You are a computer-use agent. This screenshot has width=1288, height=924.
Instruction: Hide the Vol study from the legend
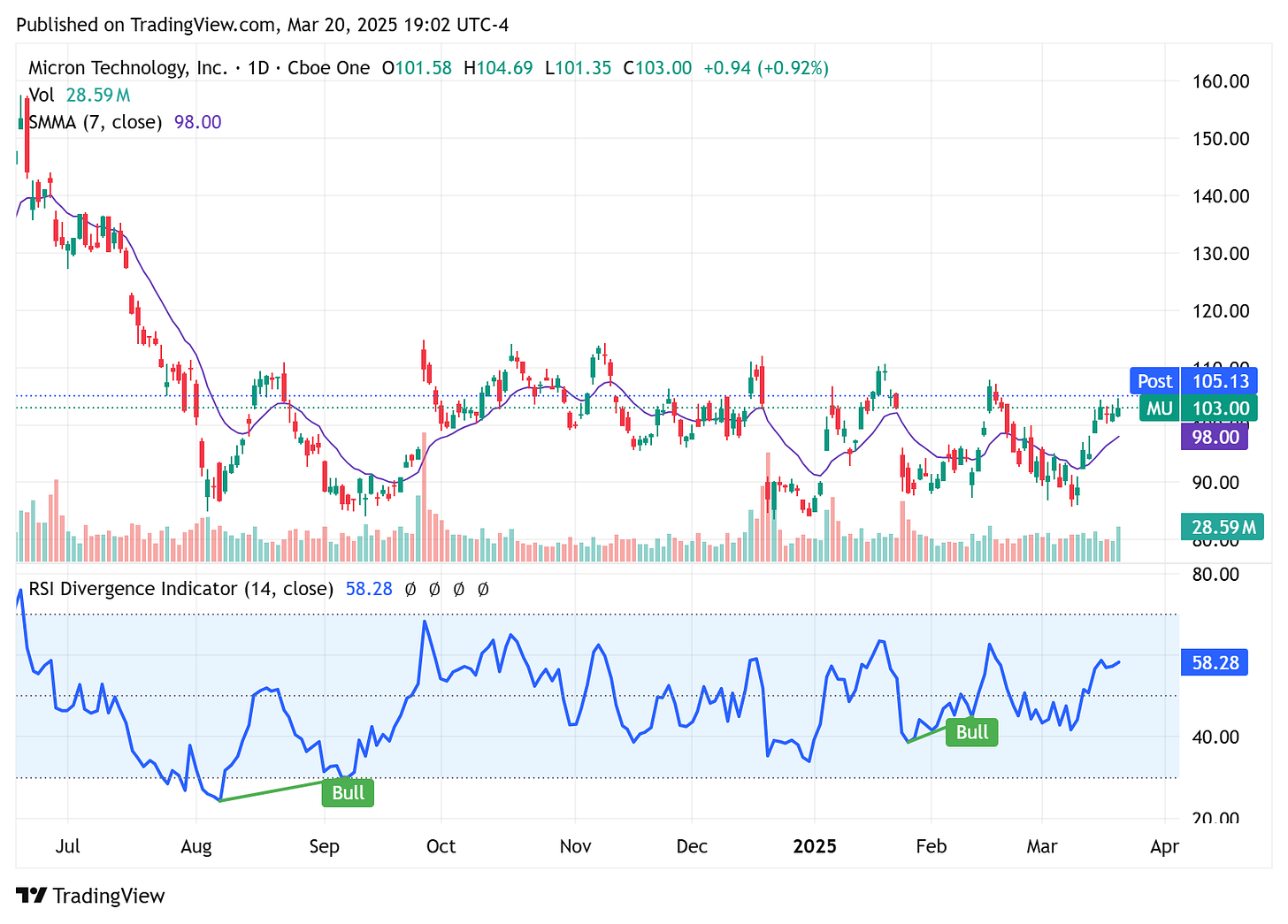pos(42,95)
